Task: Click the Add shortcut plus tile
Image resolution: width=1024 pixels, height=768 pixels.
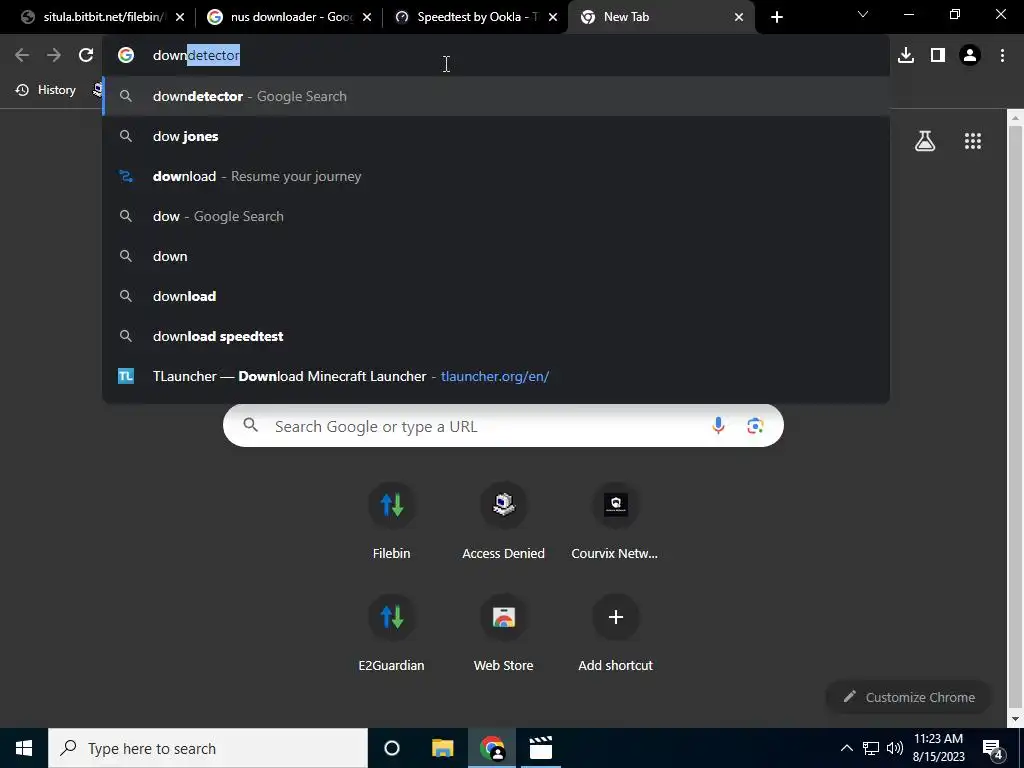Action: point(615,633)
